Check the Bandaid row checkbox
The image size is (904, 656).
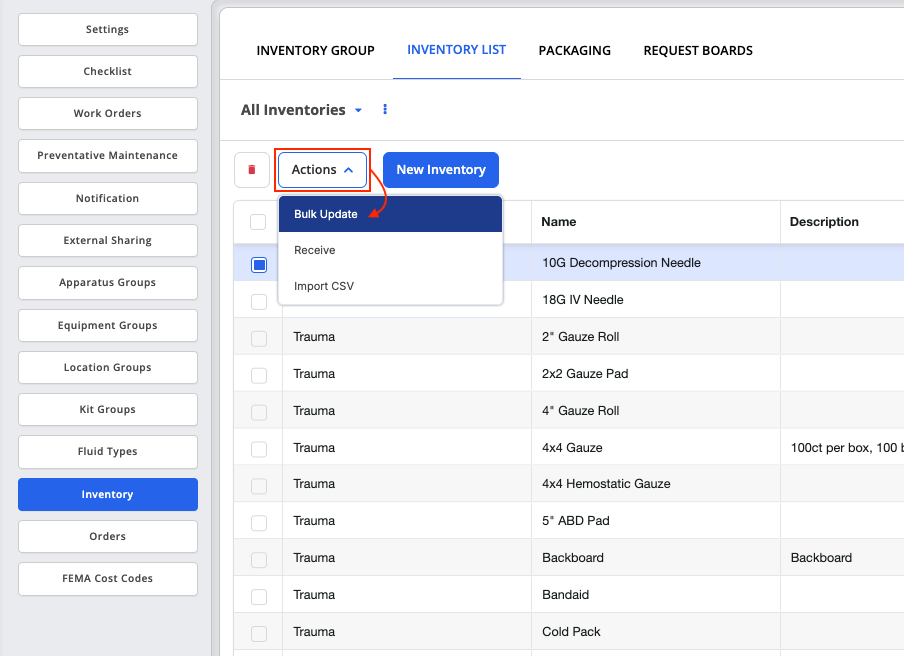(x=259, y=597)
